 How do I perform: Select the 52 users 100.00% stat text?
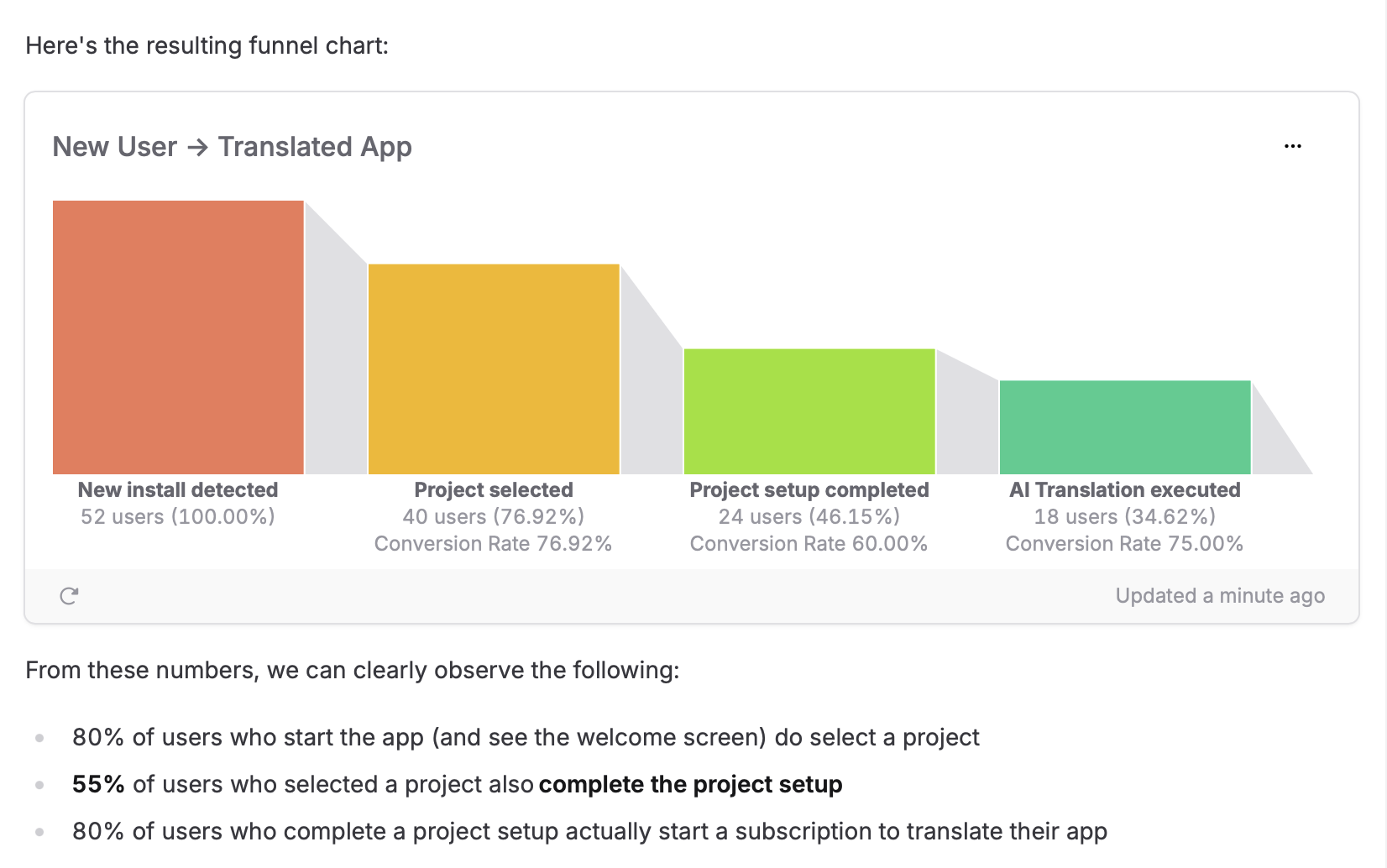coord(177,516)
